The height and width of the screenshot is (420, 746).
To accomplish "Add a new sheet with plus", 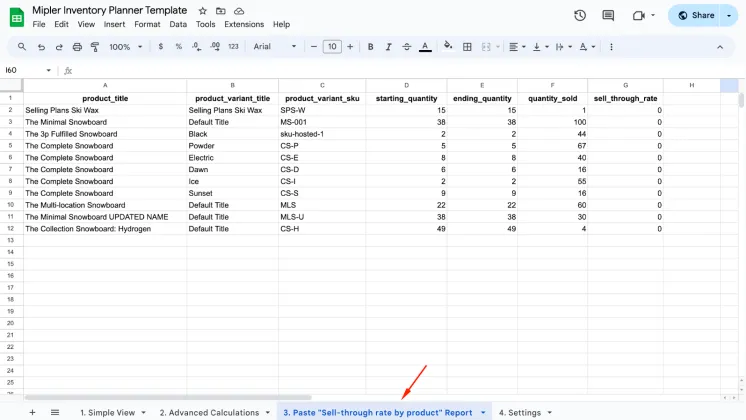I will tap(32, 412).
